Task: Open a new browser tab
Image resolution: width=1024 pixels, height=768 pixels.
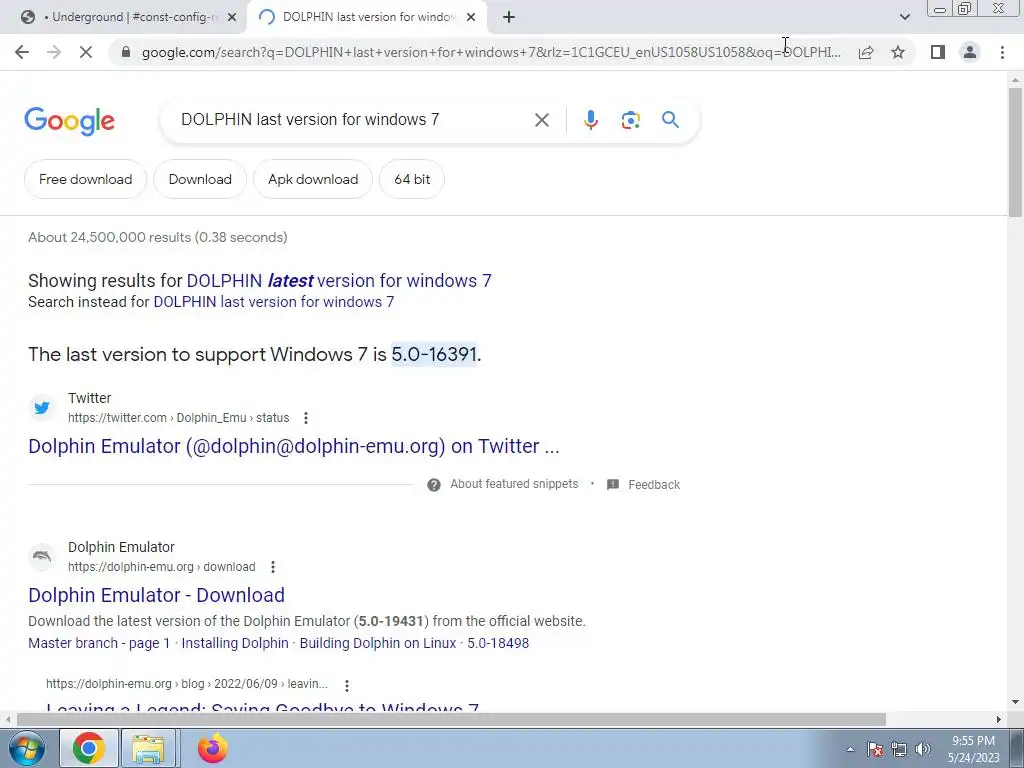Action: [509, 17]
